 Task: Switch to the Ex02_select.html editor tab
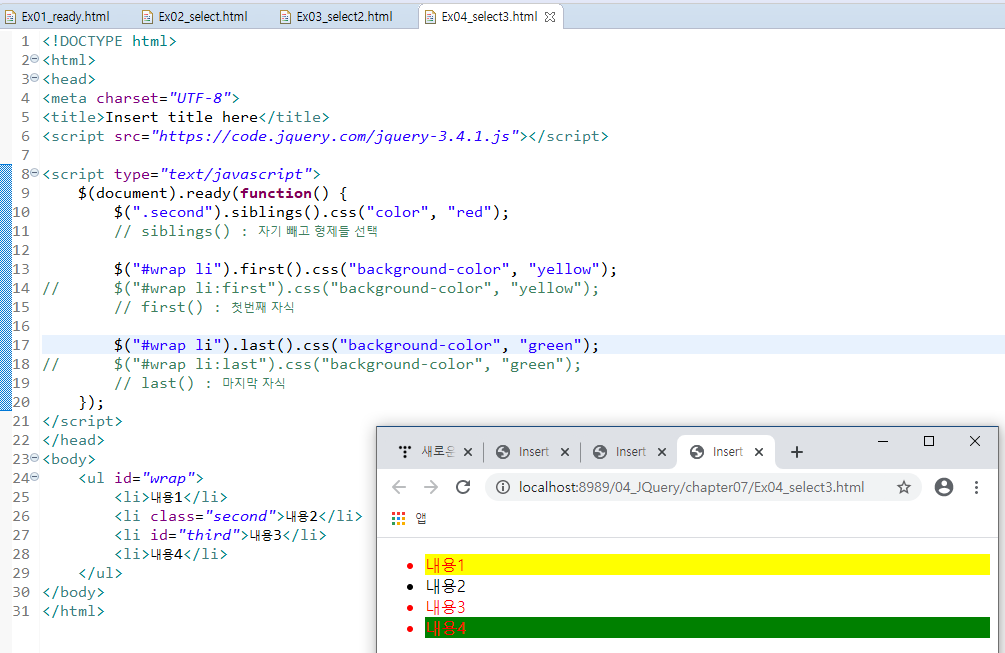[195, 17]
